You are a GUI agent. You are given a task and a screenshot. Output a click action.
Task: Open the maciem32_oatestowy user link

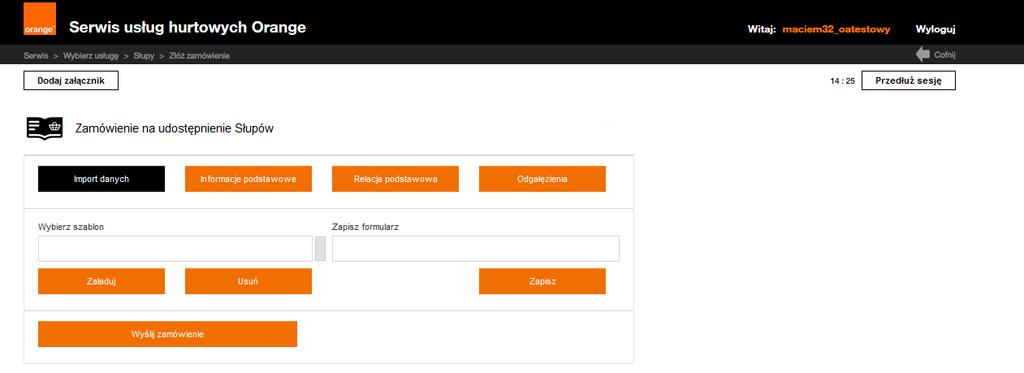point(836,29)
